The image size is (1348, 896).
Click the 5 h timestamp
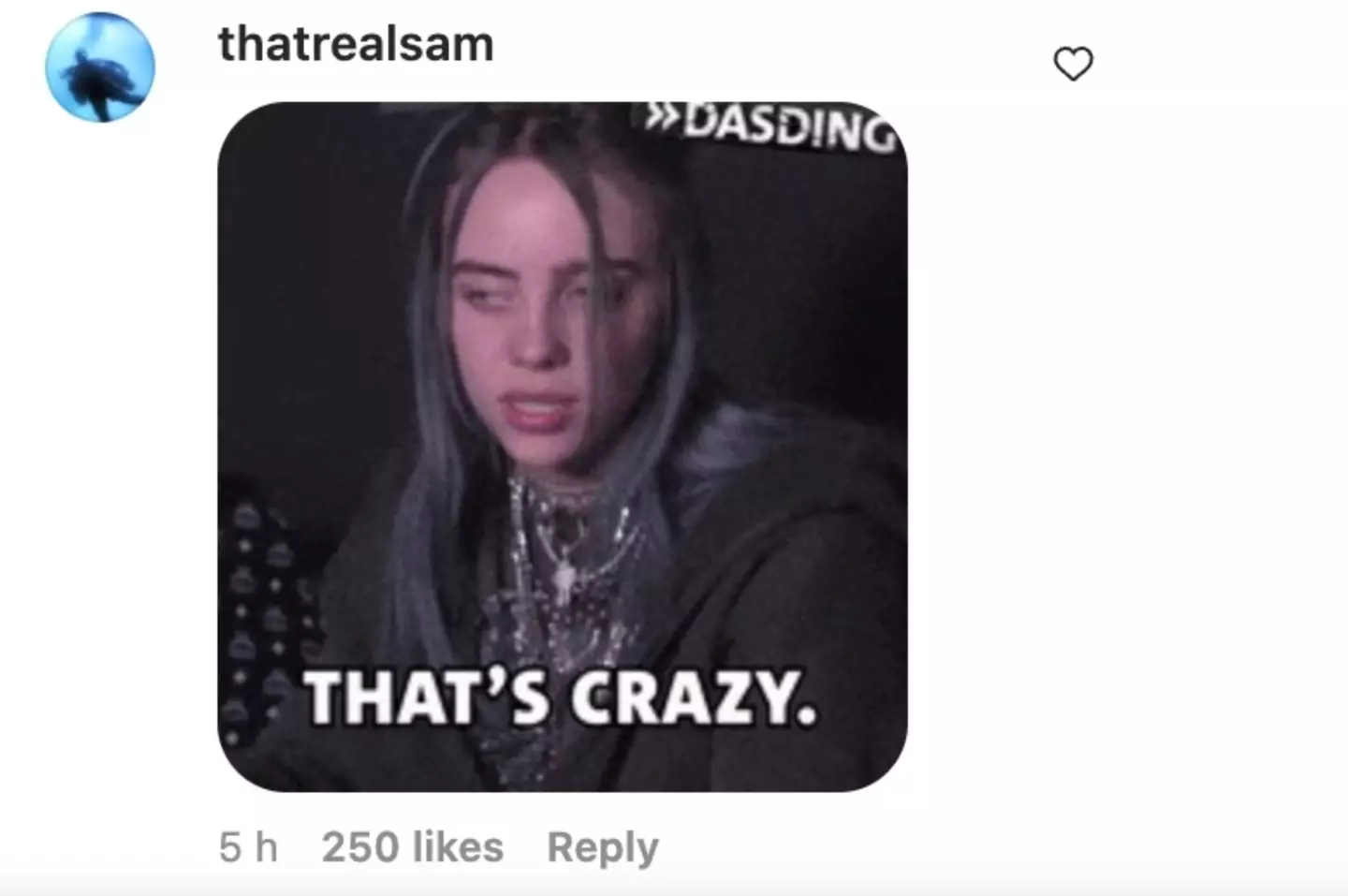pyautogui.click(x=248, y=847)
